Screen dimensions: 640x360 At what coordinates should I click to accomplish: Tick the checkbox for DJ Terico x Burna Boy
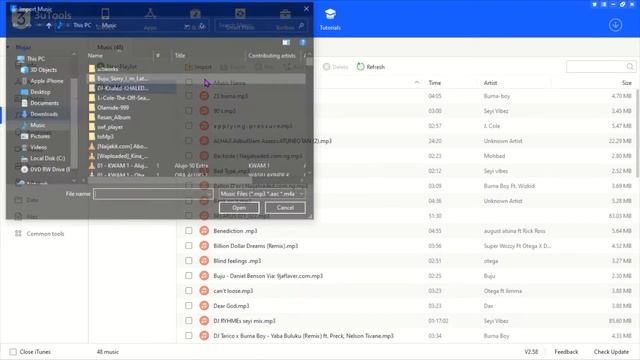click(189, 336)
